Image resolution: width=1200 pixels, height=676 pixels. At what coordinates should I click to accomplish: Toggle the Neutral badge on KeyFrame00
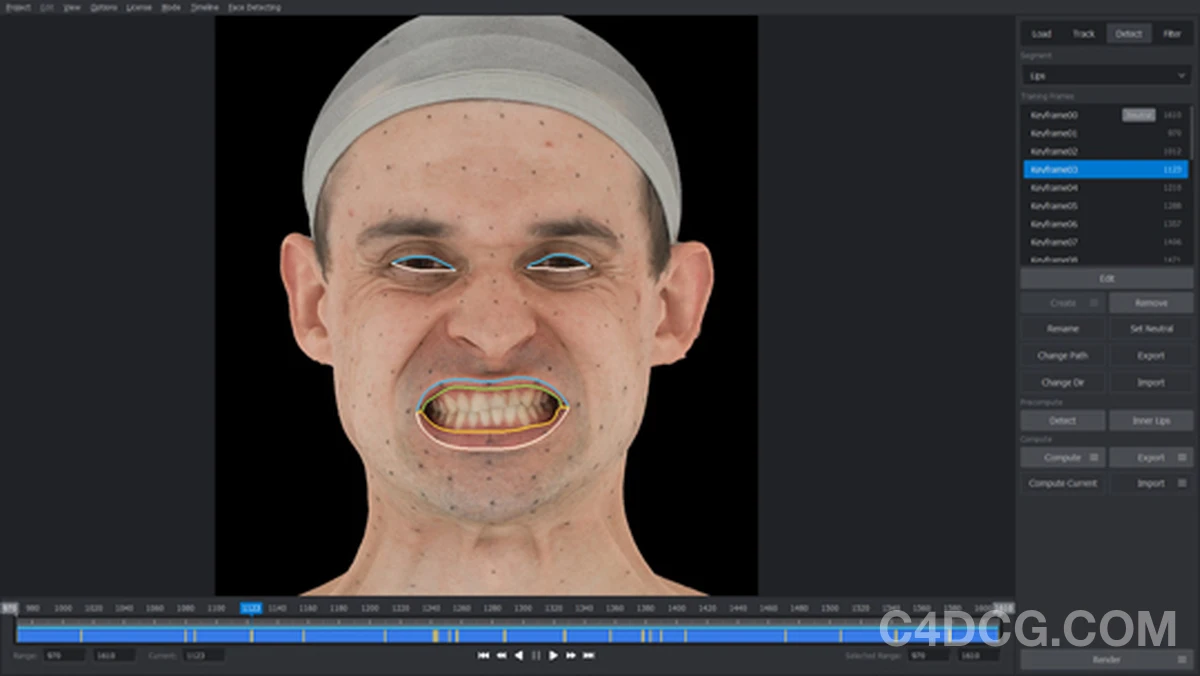point(1138,114)
